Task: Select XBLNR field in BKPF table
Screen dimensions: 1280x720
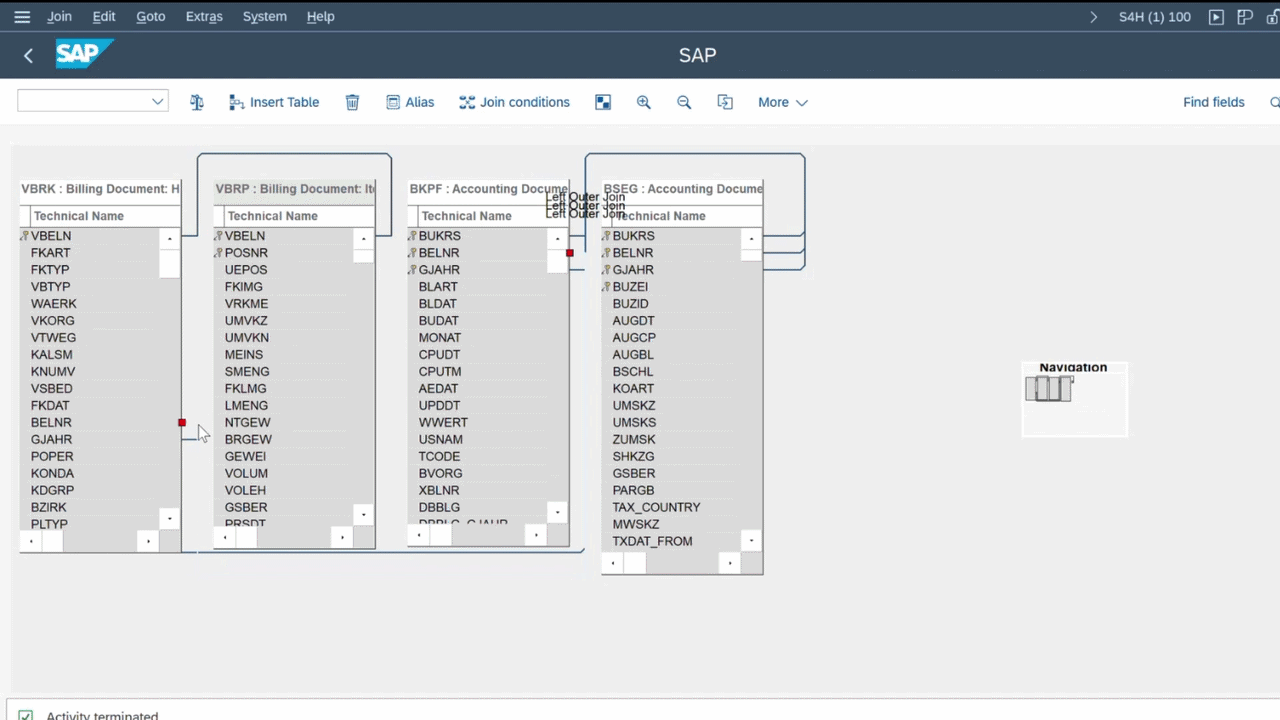Action: (439, 491)
